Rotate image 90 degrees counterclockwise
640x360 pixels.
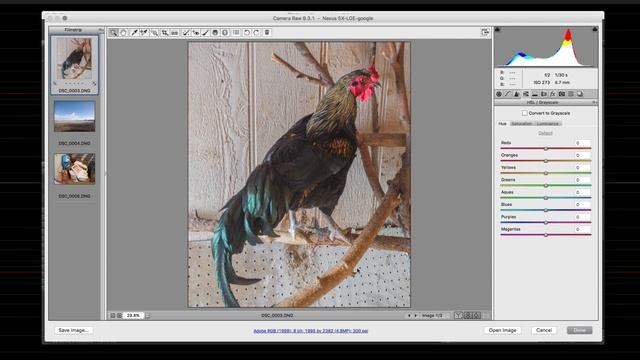point(247,33)
